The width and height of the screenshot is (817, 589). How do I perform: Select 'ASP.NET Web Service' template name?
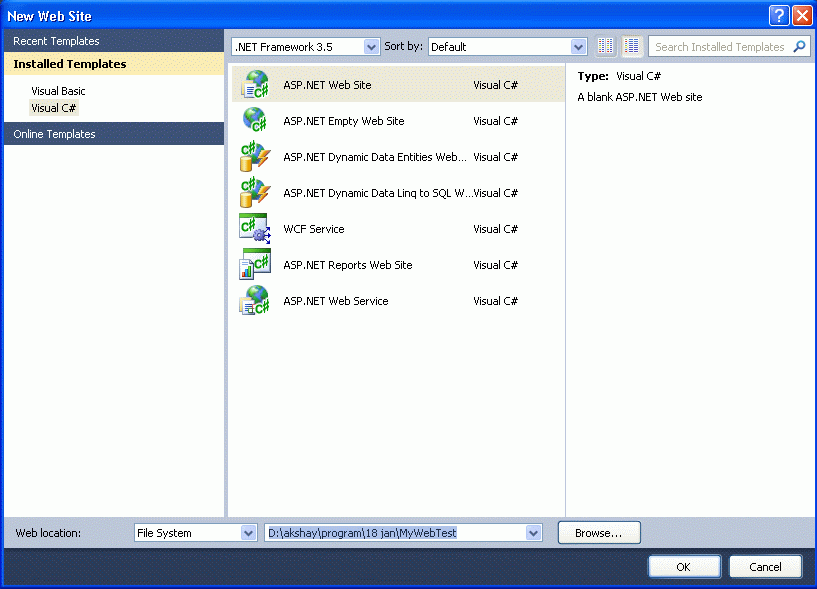click(336, 301)
